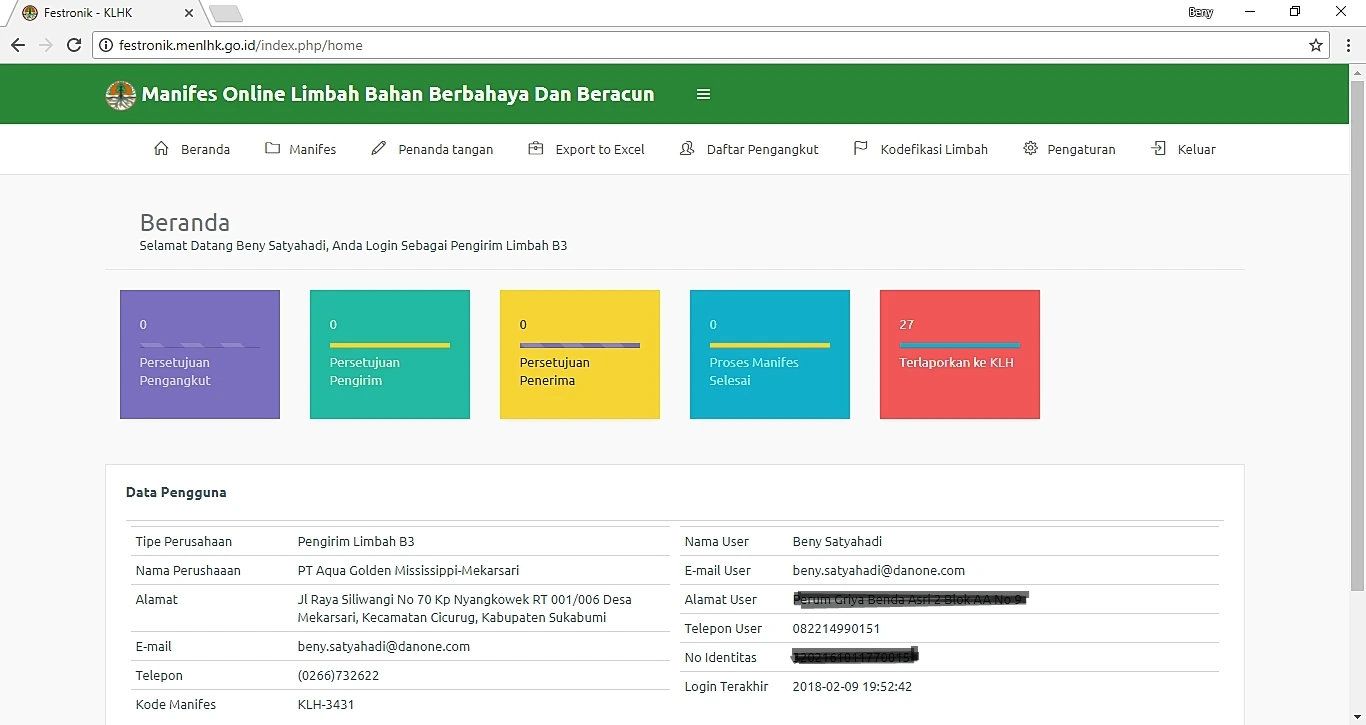The width and height of the screenshot is (1366, 725).
Task: Click the progress bar in Persetujuan Penerima card
Action: pos(580,345)
